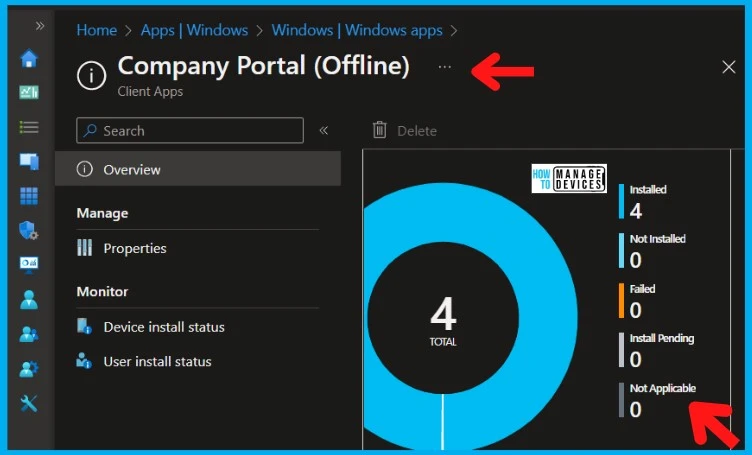Click the Delete button
Viewport: 752px width, 455px height.
405,130
